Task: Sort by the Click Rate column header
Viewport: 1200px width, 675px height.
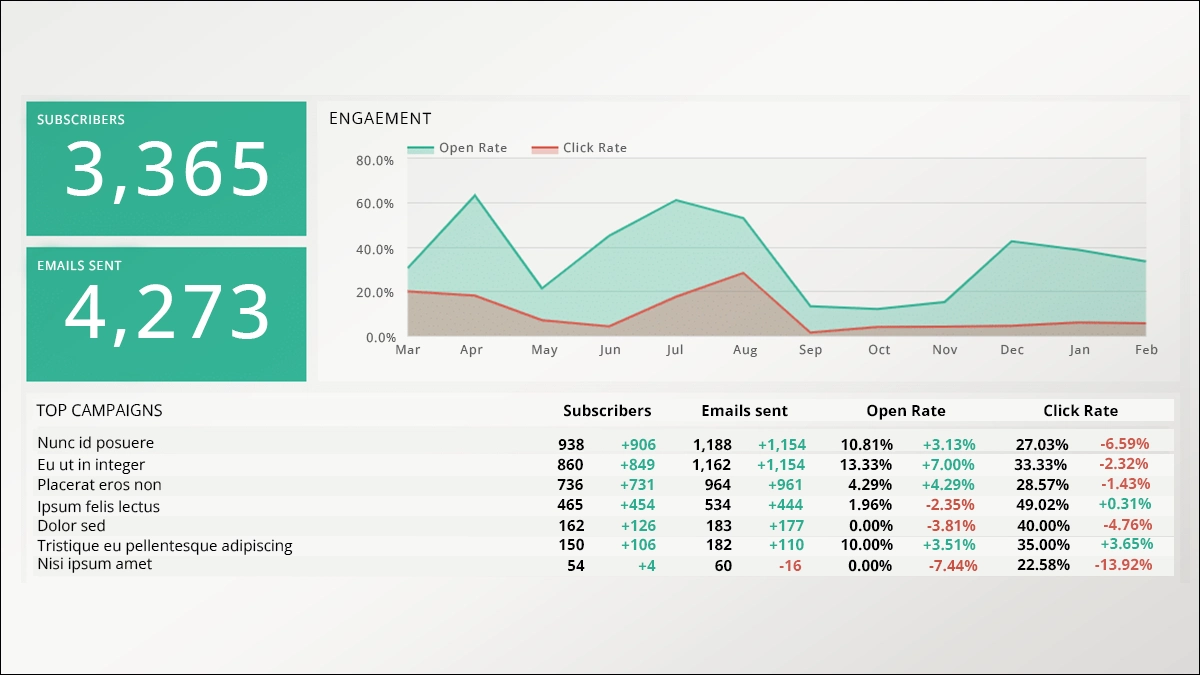Action: [x=1081, y=411]
